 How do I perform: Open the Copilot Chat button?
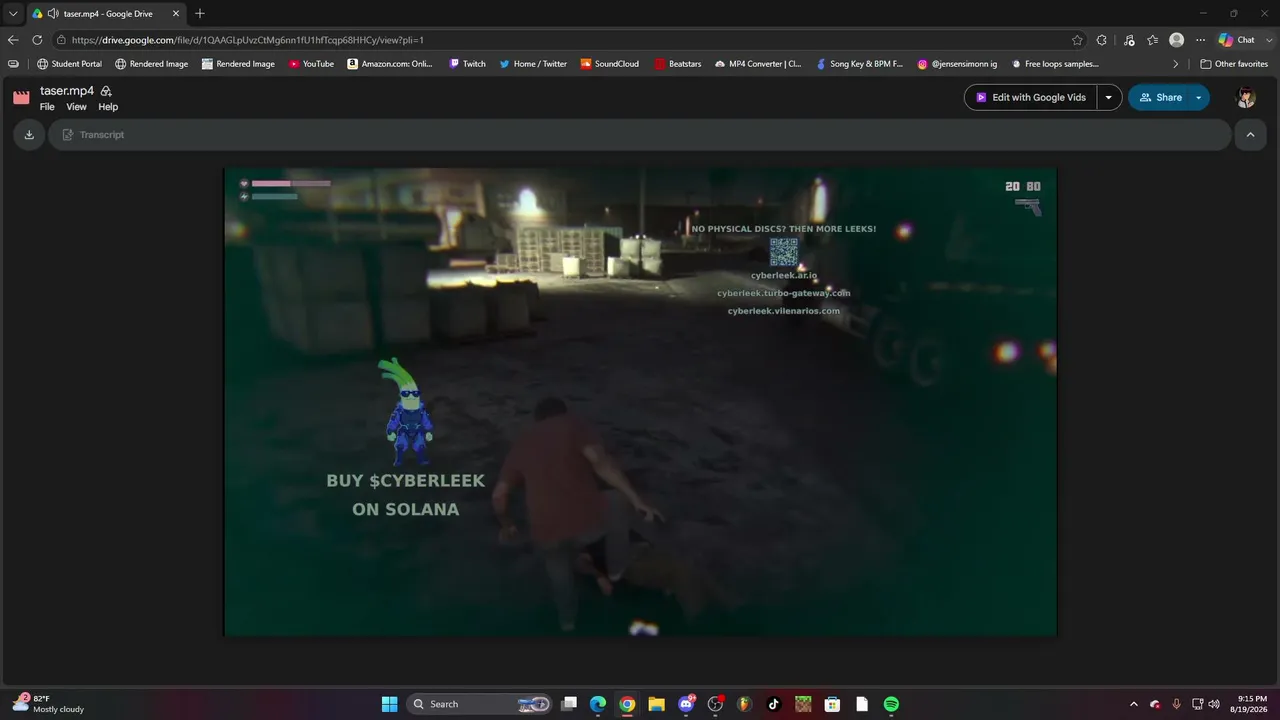click(1237, 40)
